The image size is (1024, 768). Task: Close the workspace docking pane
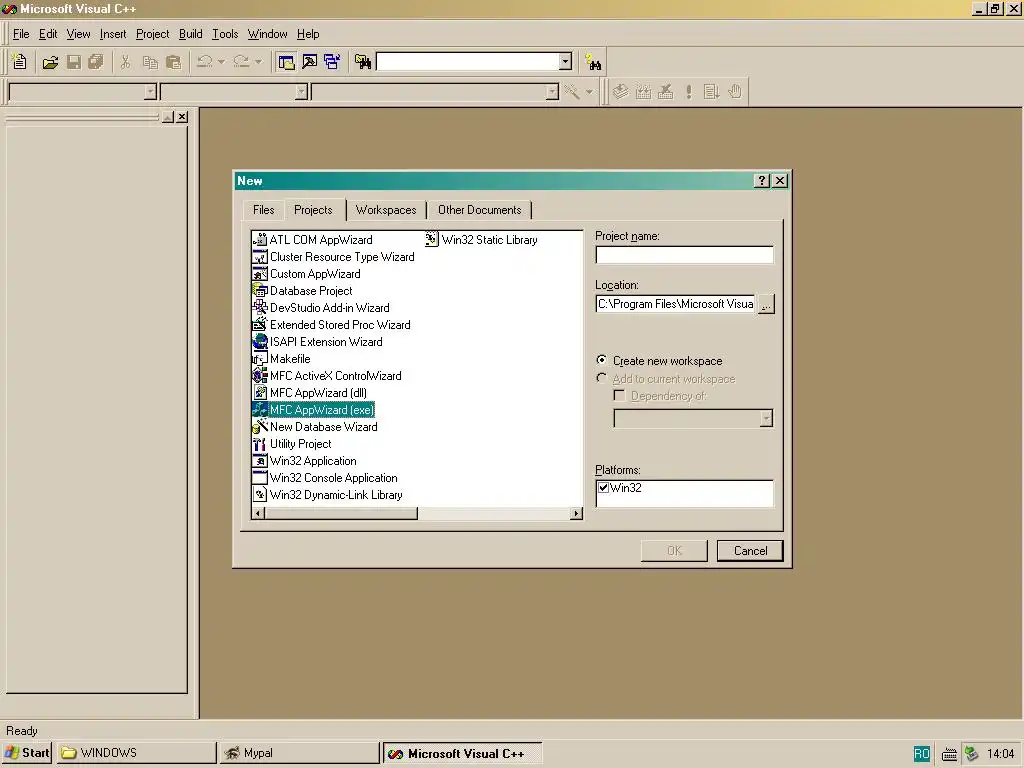coord(182,117)
